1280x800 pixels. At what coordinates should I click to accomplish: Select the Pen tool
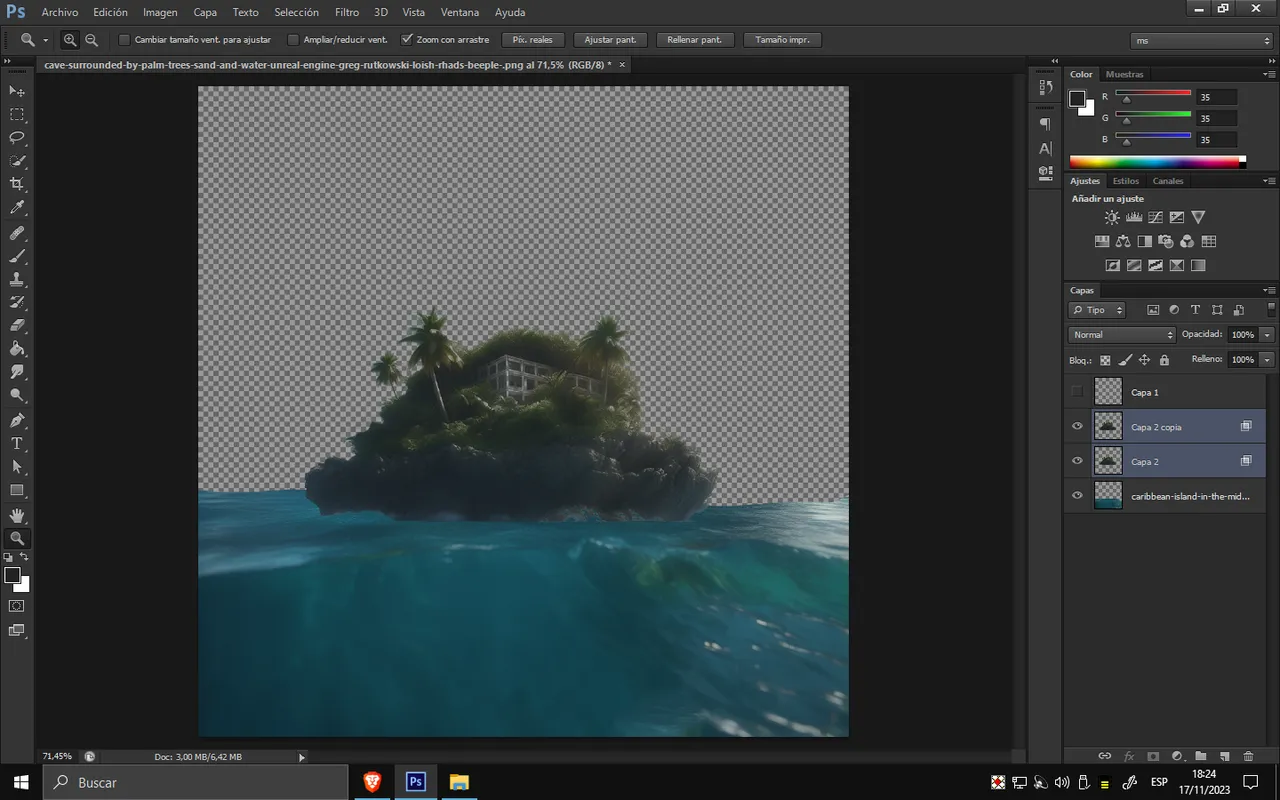coord(17,420)
